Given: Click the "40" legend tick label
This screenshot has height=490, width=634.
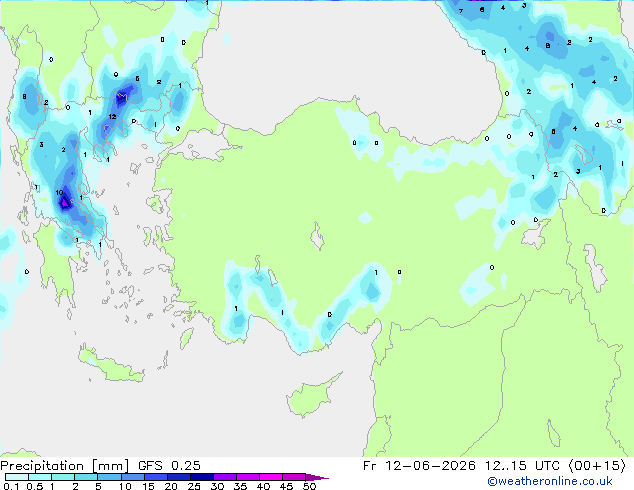Looking at the screenshot, I should click(263, 486).
